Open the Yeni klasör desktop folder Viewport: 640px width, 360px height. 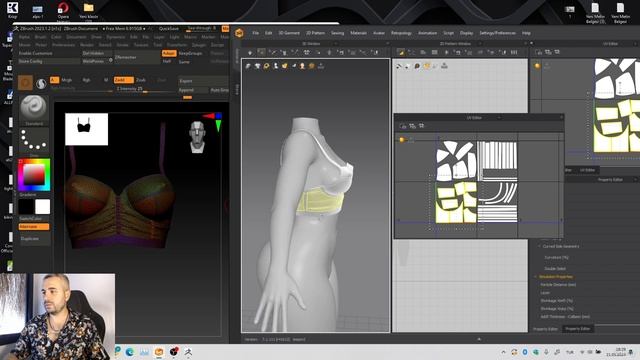[89, 11]
